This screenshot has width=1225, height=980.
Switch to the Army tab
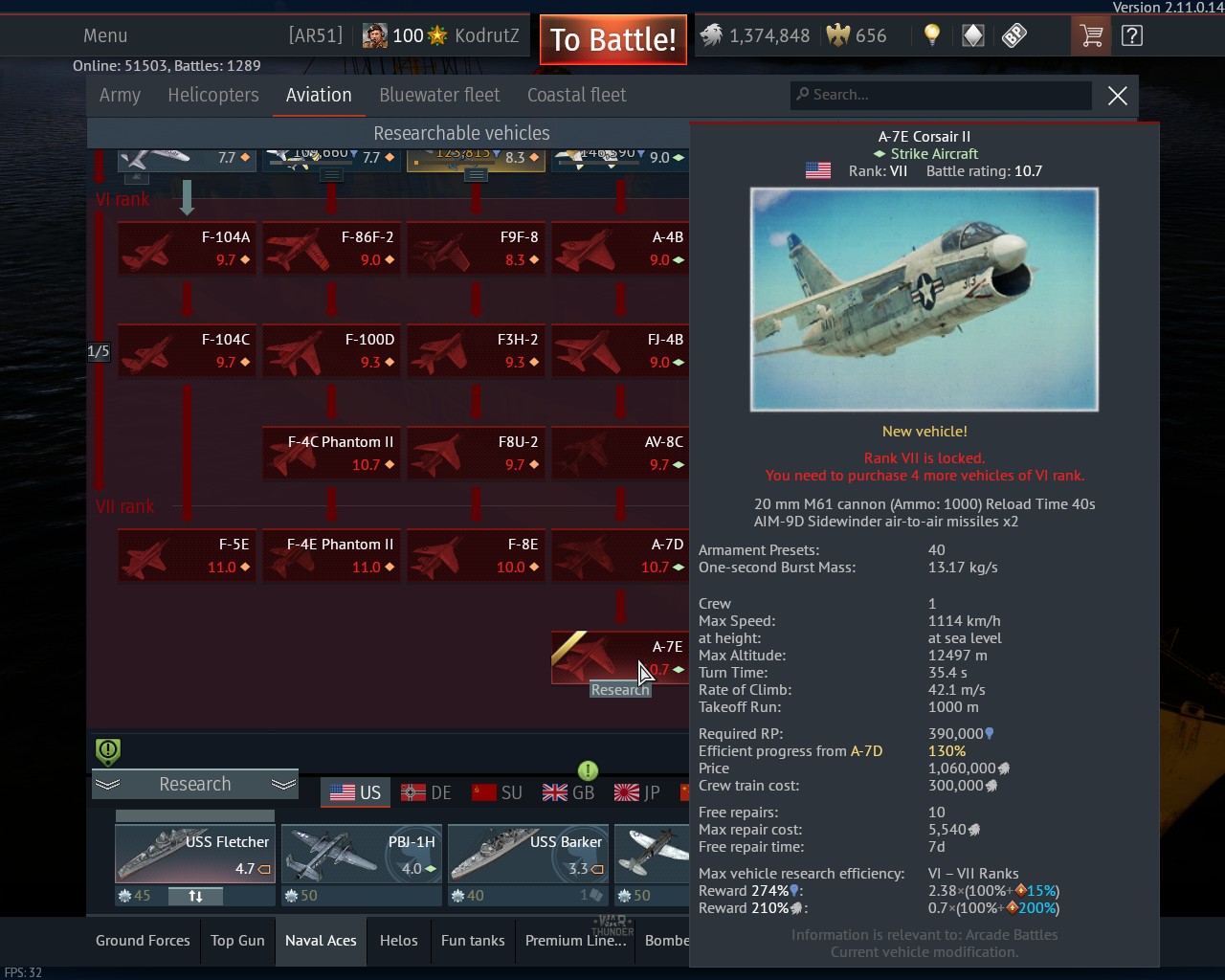click(x=120, y=95)
